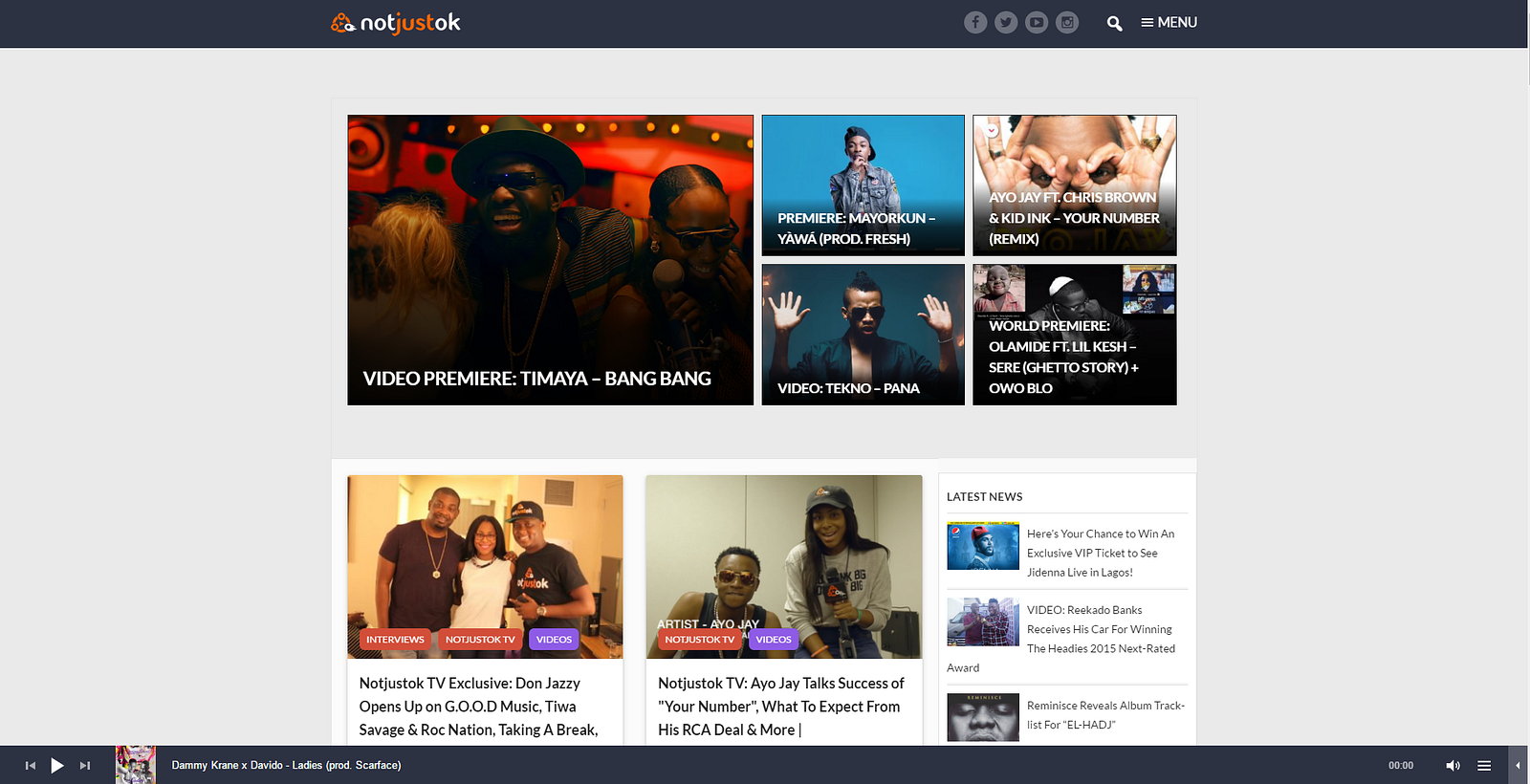The width and height of the screenshot is (1530, 784).
Task: Open Ayo Jay interview thumbnail image
Action: [x=784, y=567]
